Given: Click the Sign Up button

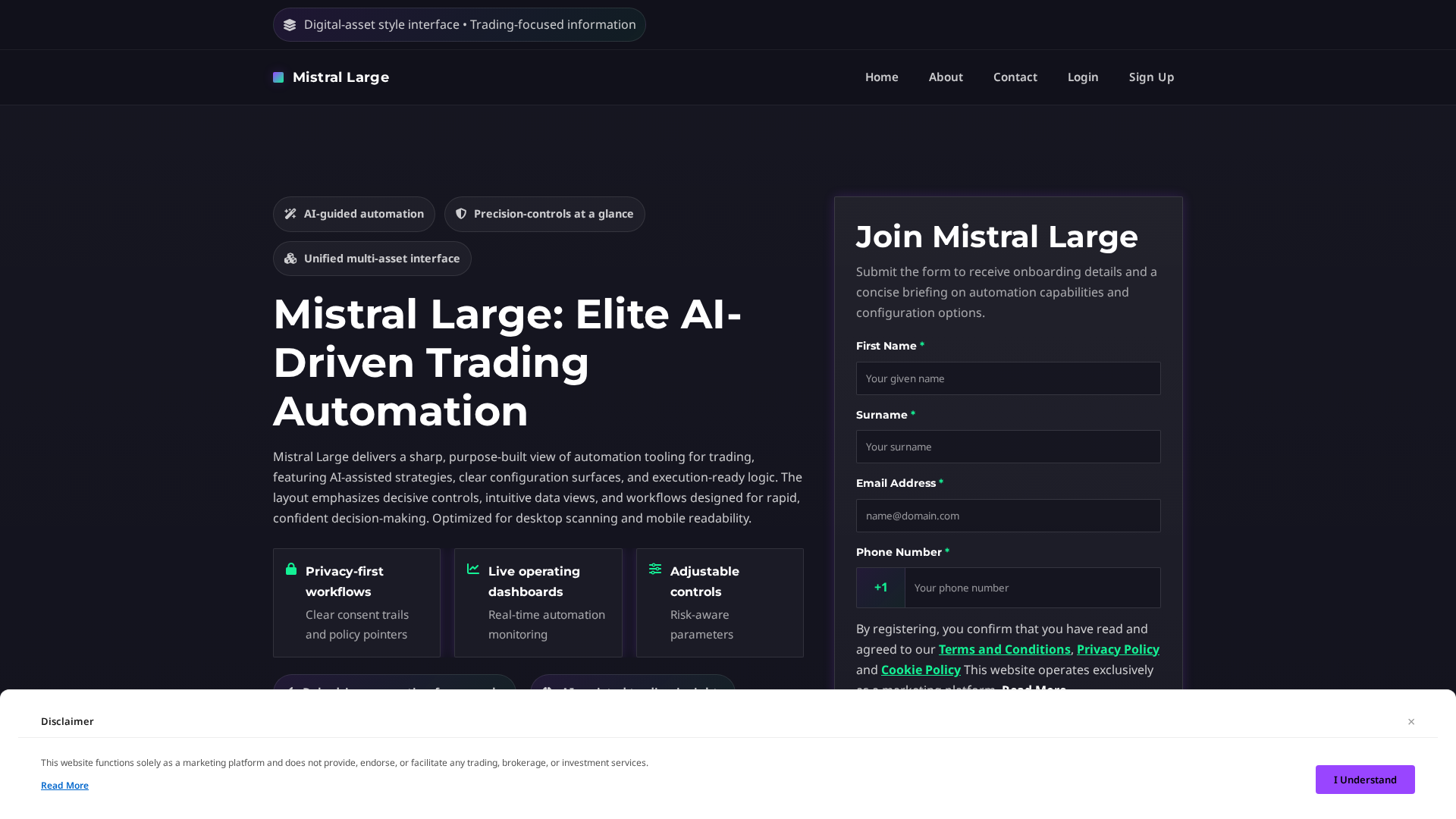Looking at the screenshot, I should (x=1151, y=77).
